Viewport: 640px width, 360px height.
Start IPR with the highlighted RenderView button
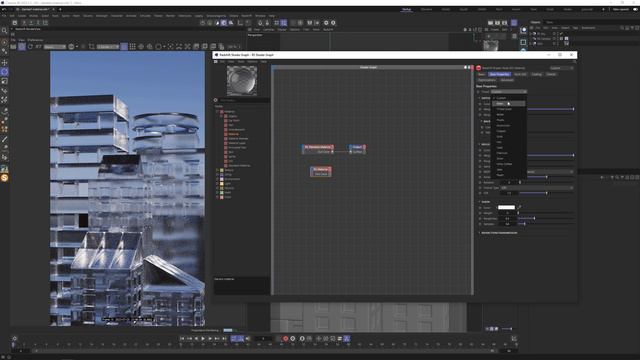[22, 47]
